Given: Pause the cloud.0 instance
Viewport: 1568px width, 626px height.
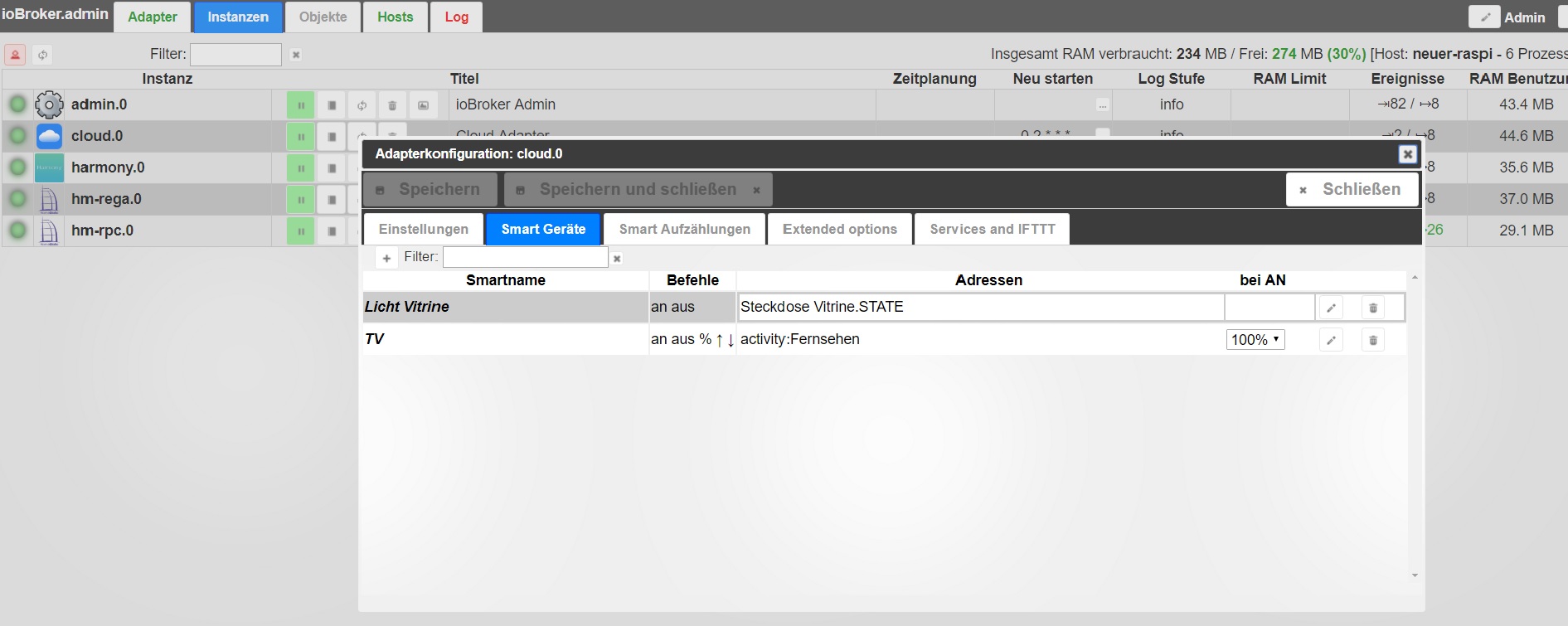Looking at the screenshot, I should click(x=300, y=137).
